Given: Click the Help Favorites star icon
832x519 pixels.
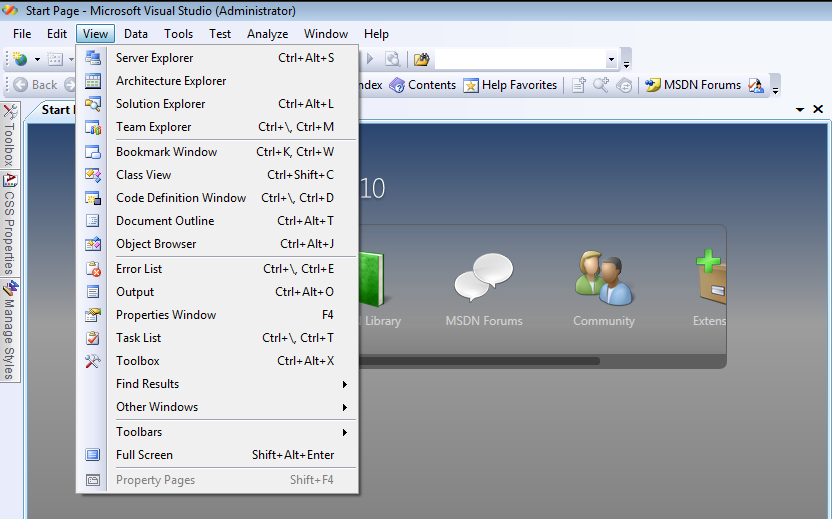Looking at the screenshot, I should coord(471,85).
